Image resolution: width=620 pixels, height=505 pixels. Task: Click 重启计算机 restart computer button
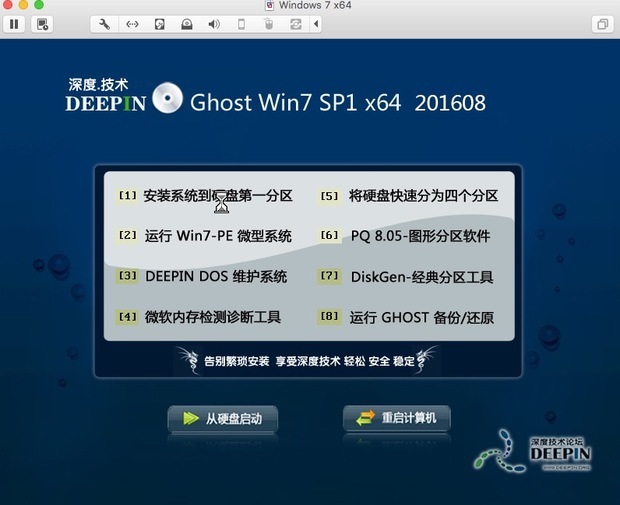[397, 418]
